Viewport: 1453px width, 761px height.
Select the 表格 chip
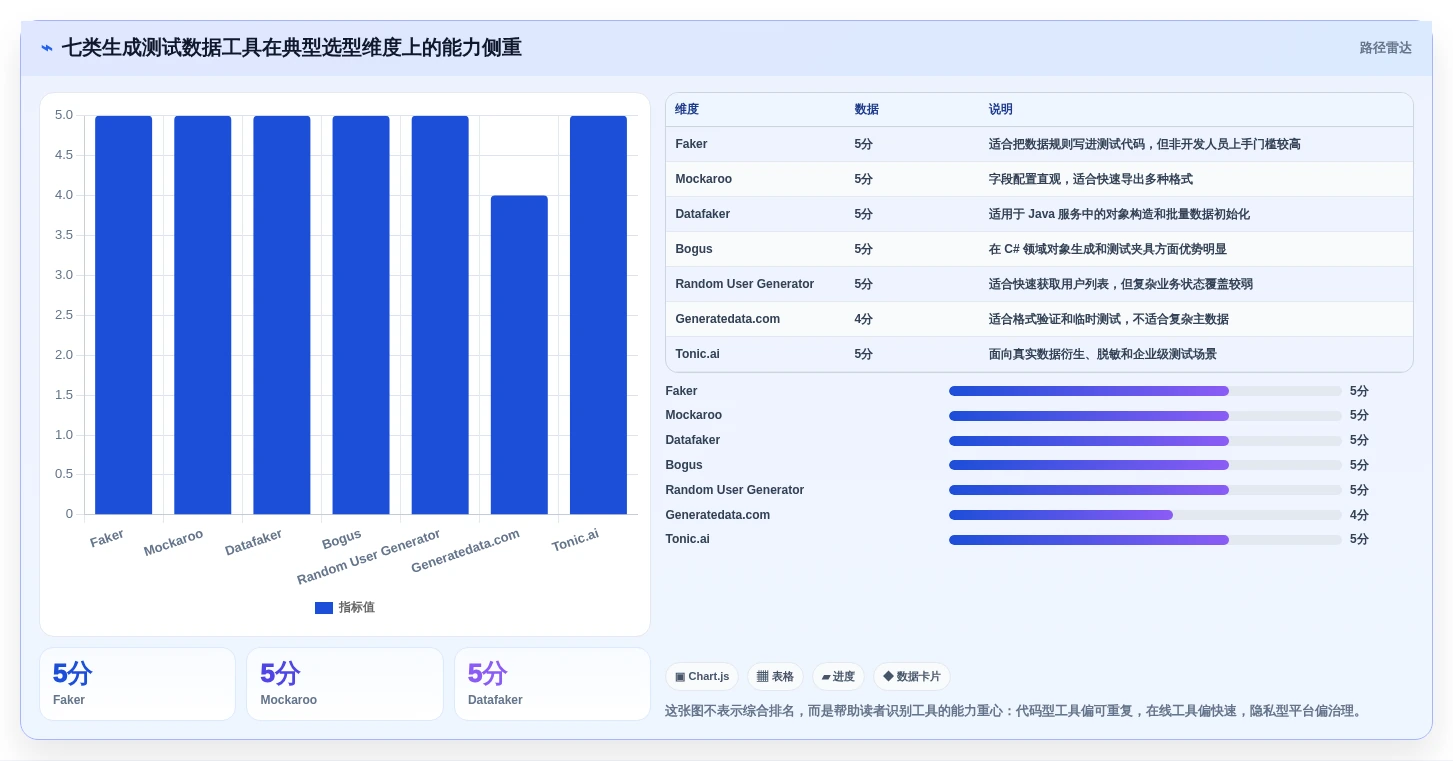tap(775, 677)
